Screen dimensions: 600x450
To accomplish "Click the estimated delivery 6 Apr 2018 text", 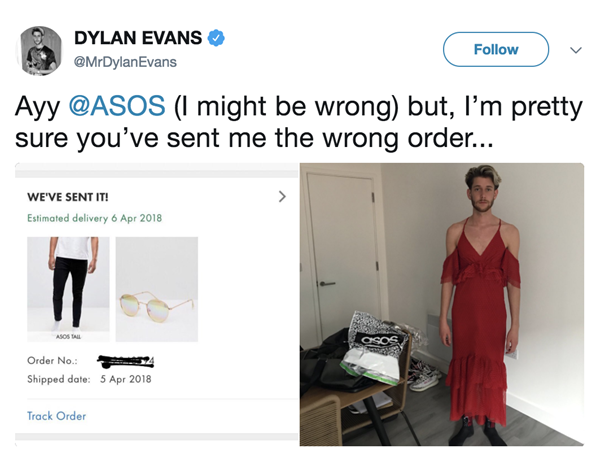I will [95, 218].
